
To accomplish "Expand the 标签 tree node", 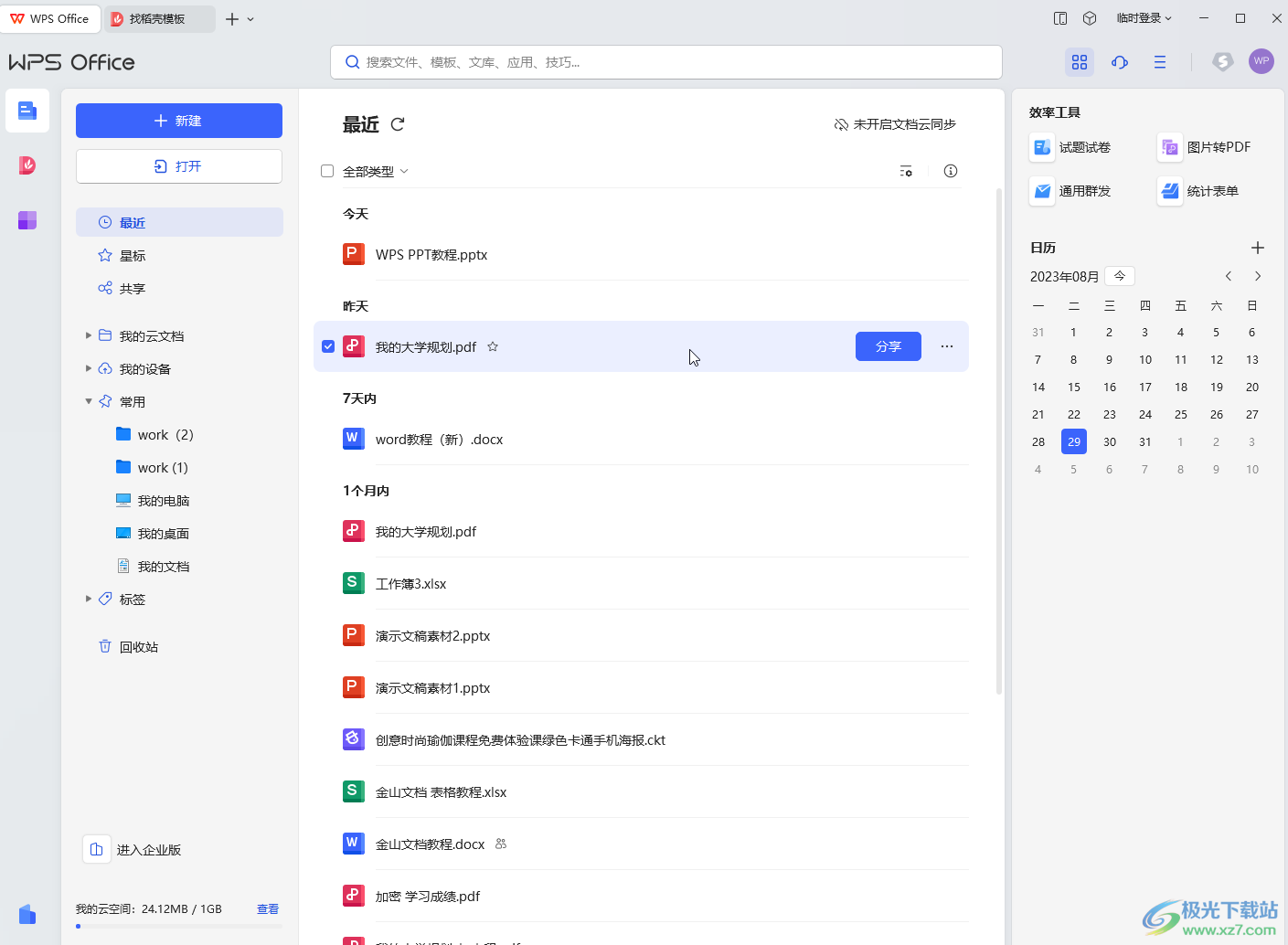I will click(89, 599).
